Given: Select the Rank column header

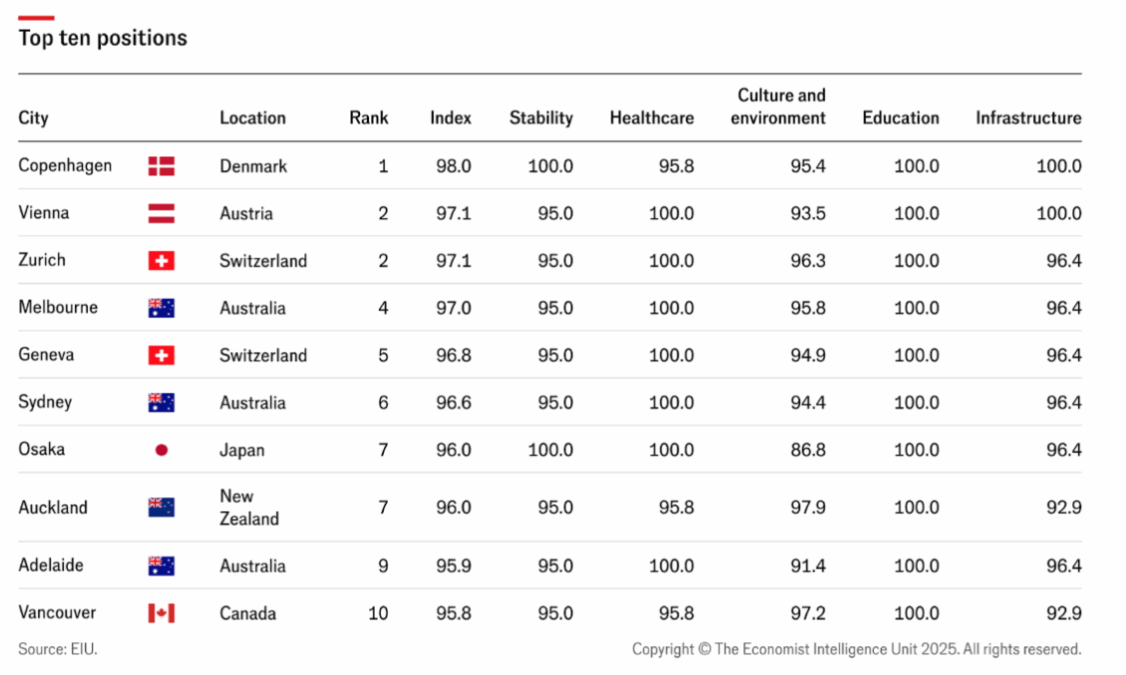Looking at the screenshot, I should click(368, 118).
